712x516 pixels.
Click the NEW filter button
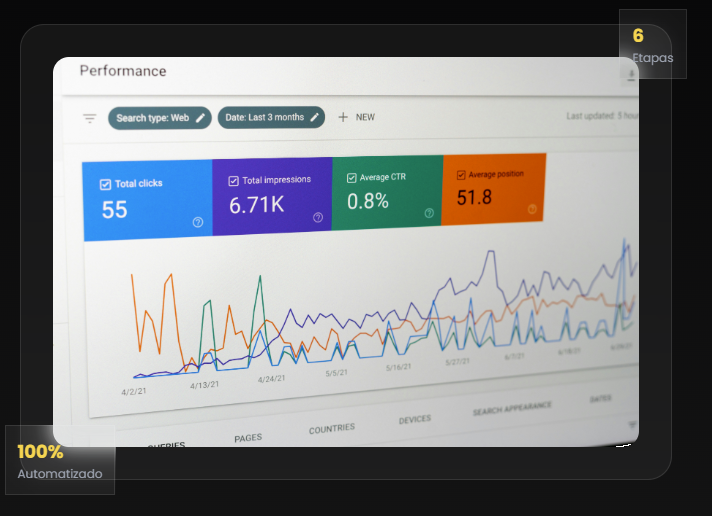pyautogui.click(x=356, y=117)
